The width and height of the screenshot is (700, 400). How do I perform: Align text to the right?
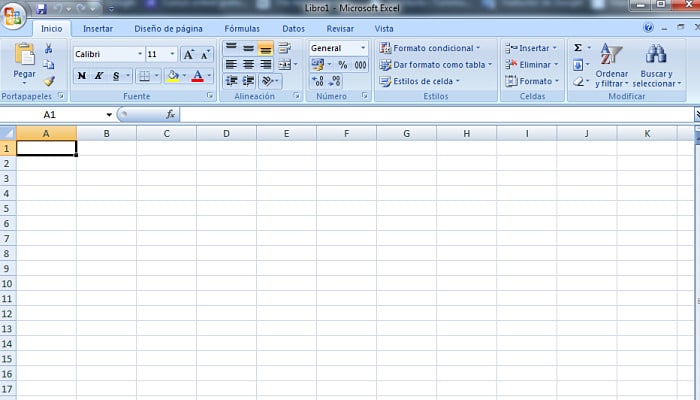tap(265, 64)
